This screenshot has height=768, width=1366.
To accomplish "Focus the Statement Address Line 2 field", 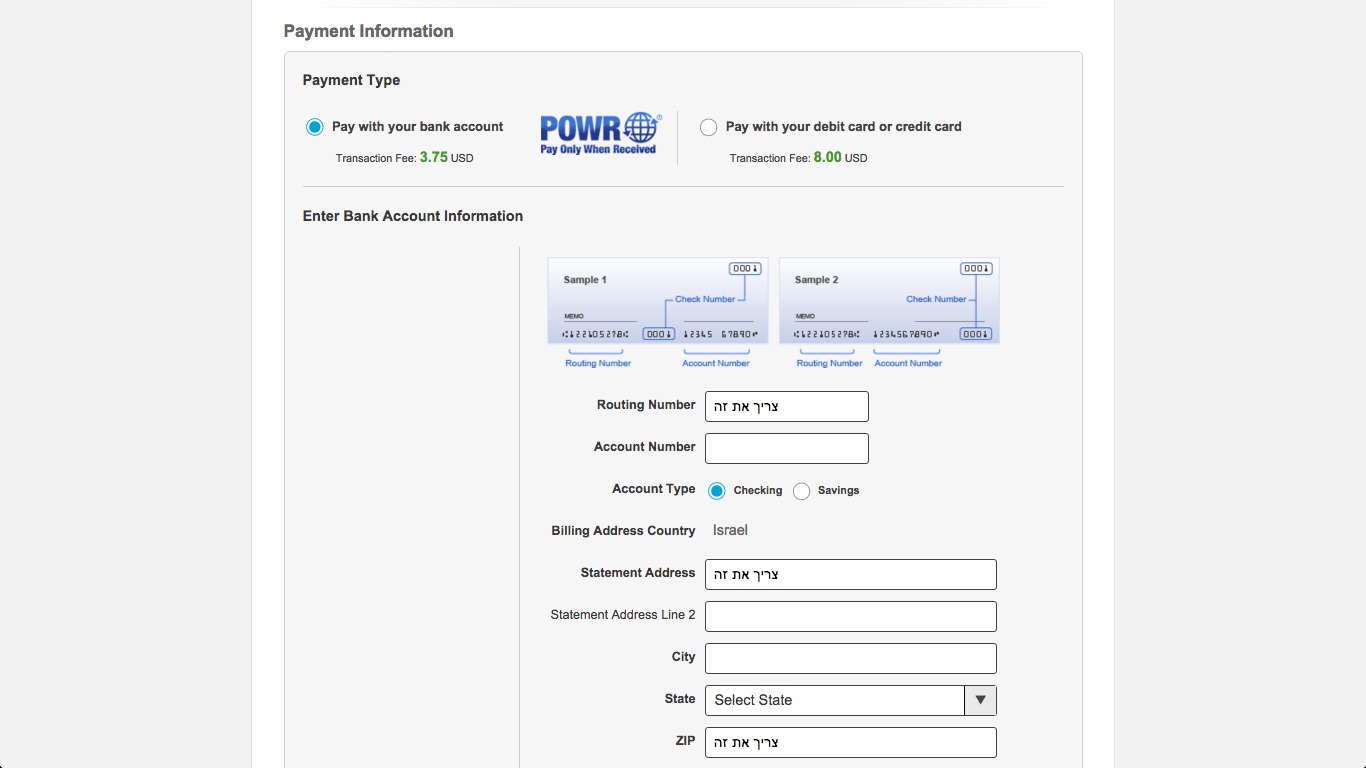I will pos(851,616).
